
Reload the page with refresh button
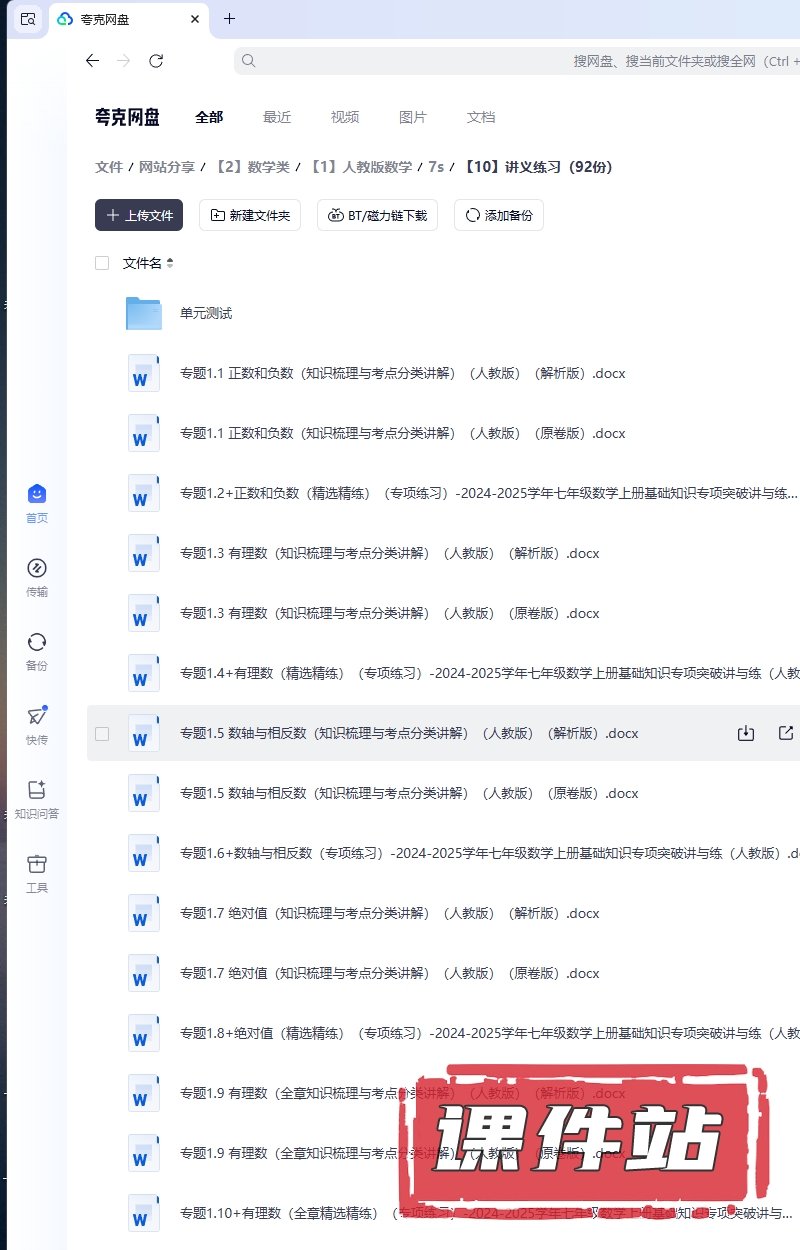[156, 61]
